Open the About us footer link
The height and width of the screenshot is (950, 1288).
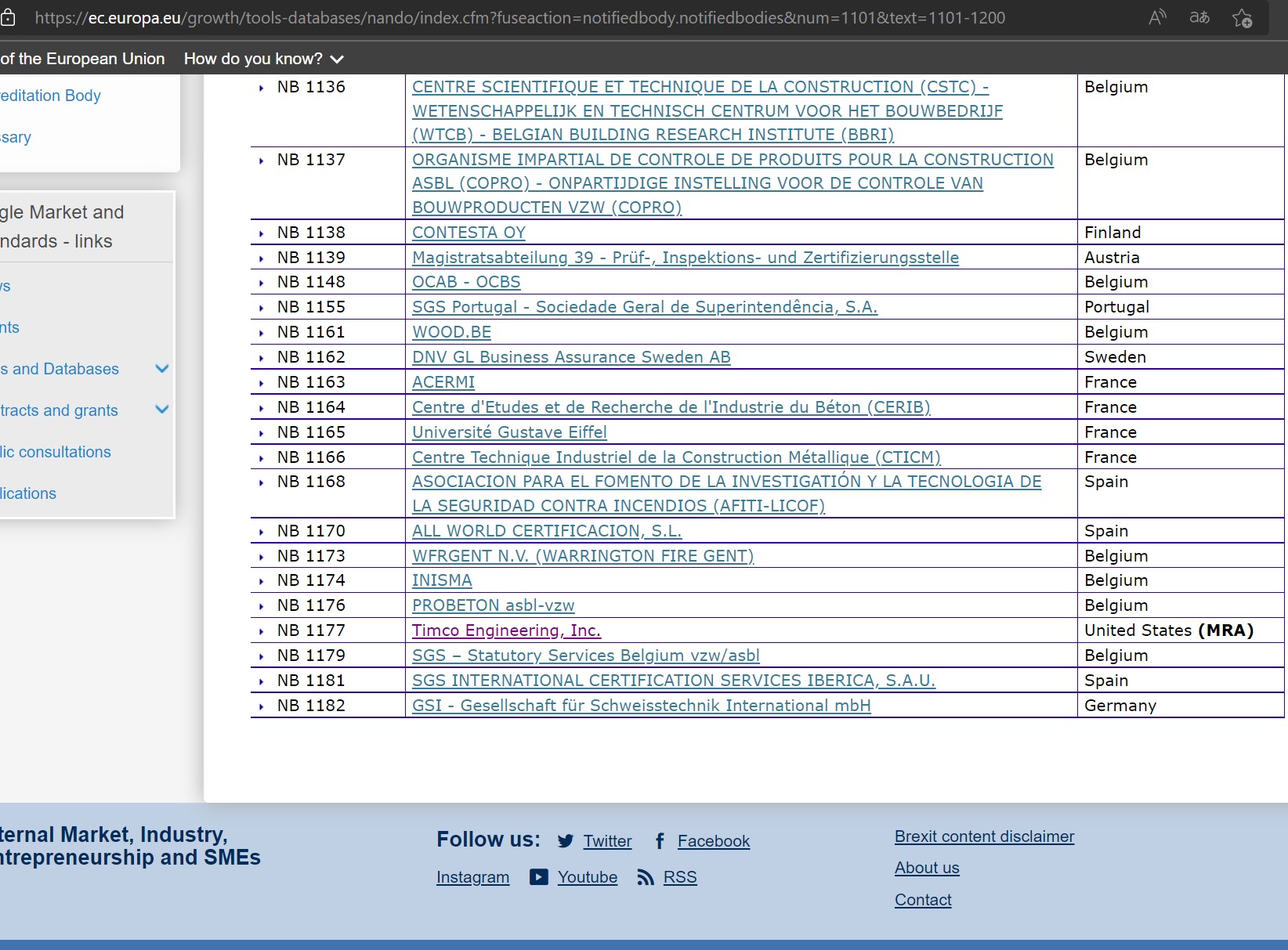pyautogui.click(x=927, y=868)
